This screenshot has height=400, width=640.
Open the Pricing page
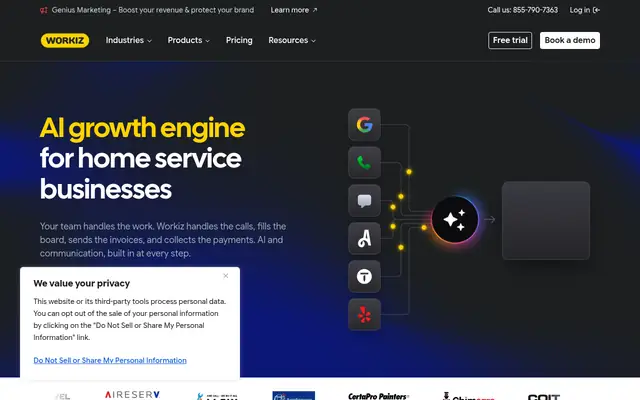[239, 40]
